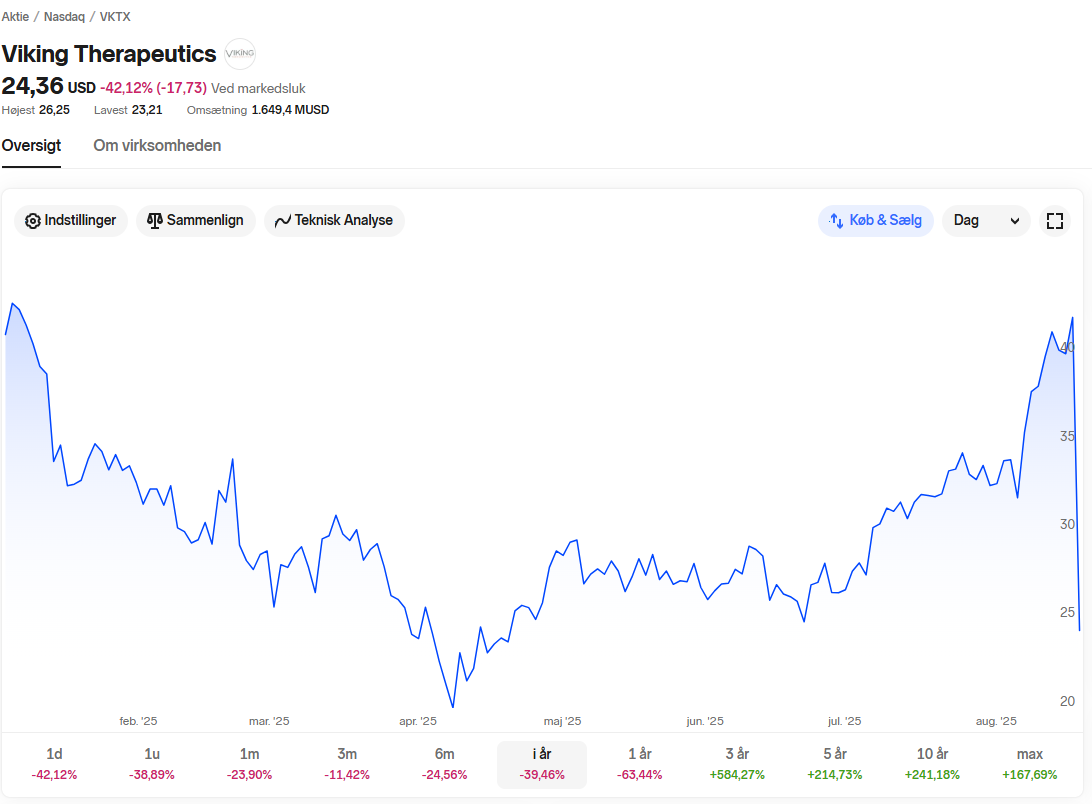Expand the Dag interval dropdown
The height and width of the screenshot is (804, 1092).
pos(986,221)
